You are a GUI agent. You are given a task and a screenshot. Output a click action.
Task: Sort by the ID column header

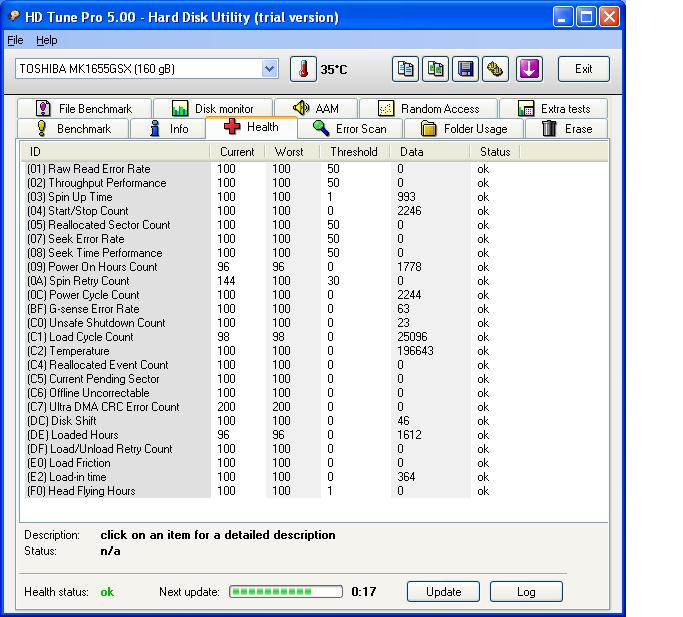coord(115,152)
